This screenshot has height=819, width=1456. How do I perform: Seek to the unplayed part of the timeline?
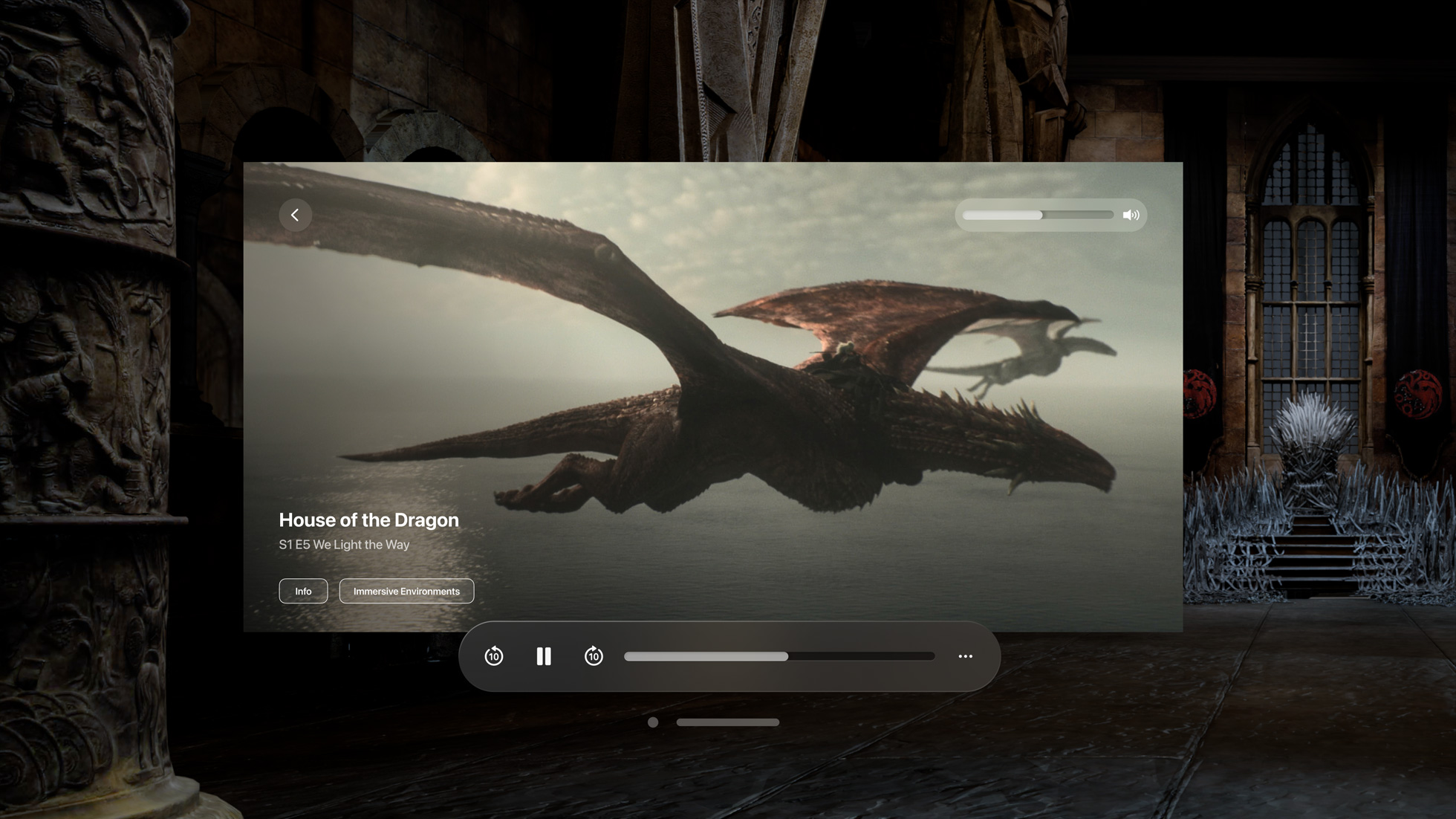pos(862,656)
